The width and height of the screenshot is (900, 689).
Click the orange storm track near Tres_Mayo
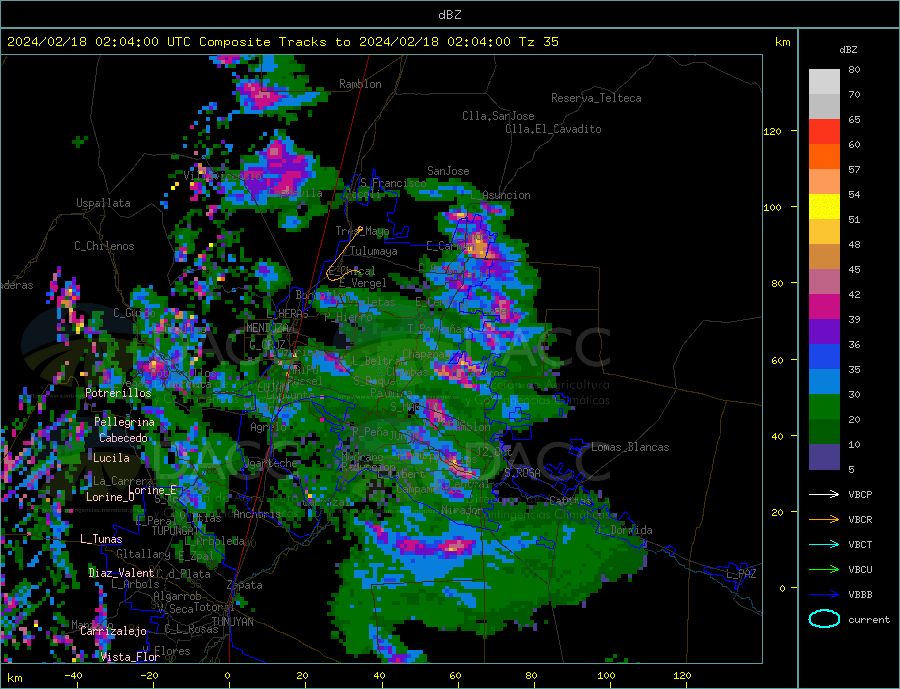343,253
